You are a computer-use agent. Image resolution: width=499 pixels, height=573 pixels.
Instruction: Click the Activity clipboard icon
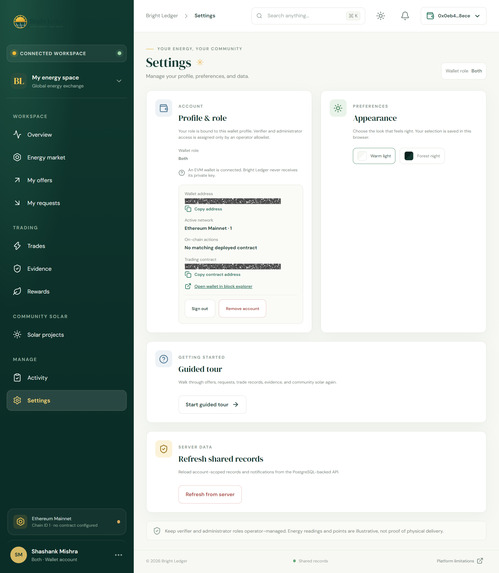point(17,377)
